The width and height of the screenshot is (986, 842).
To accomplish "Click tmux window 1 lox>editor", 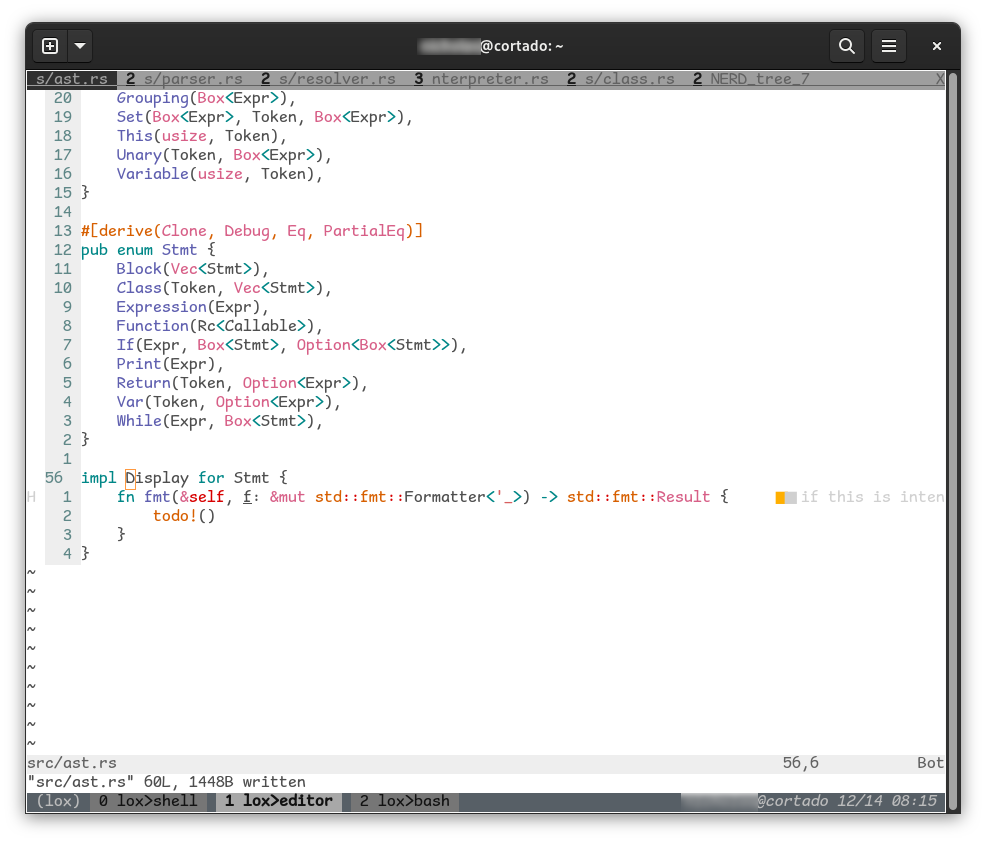I will (x=278, y=801).
